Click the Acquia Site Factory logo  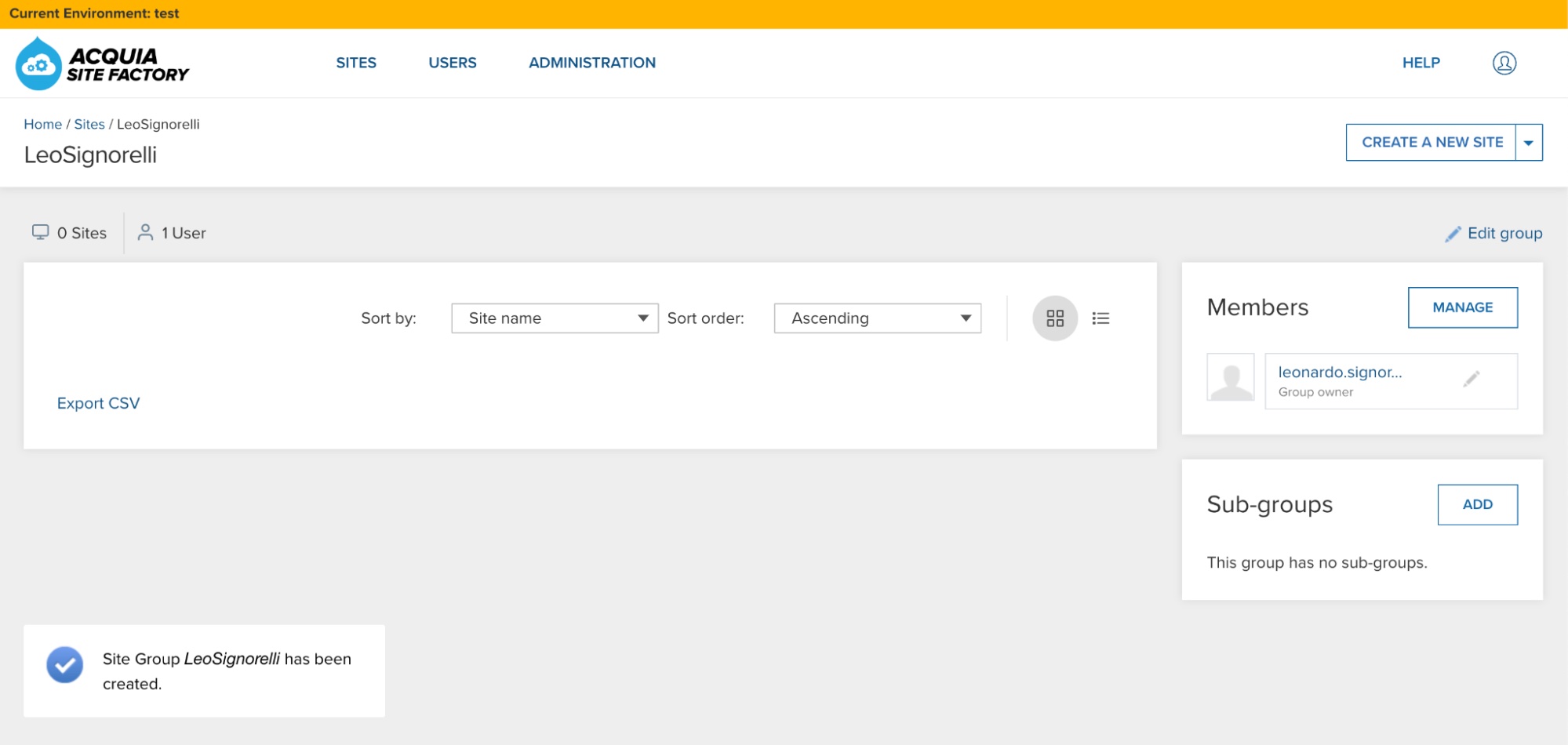coord(102,64)
